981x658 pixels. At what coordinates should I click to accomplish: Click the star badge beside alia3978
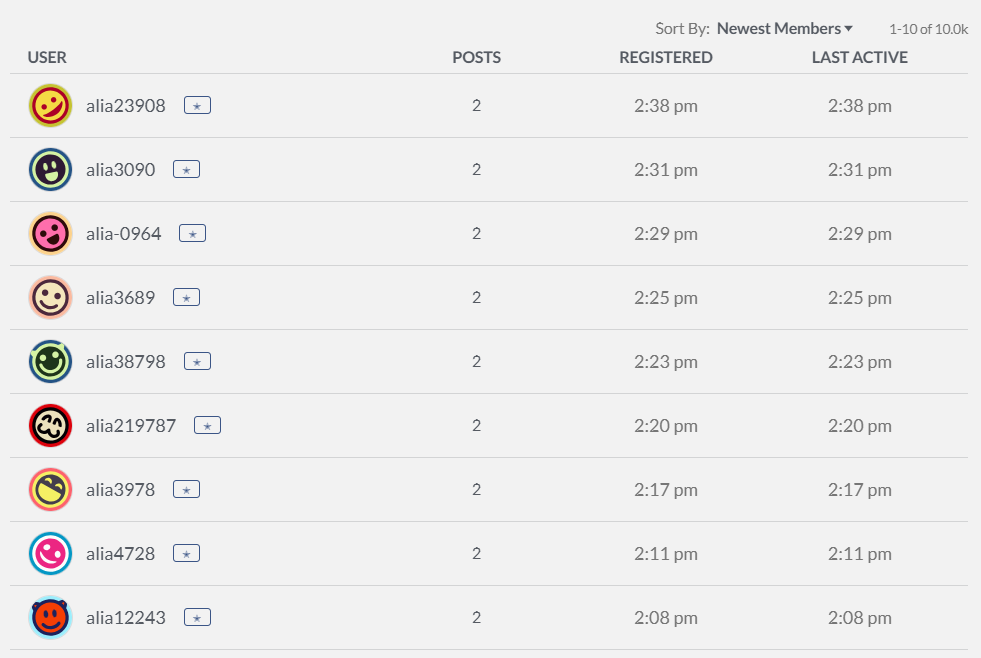click(186, 490)
